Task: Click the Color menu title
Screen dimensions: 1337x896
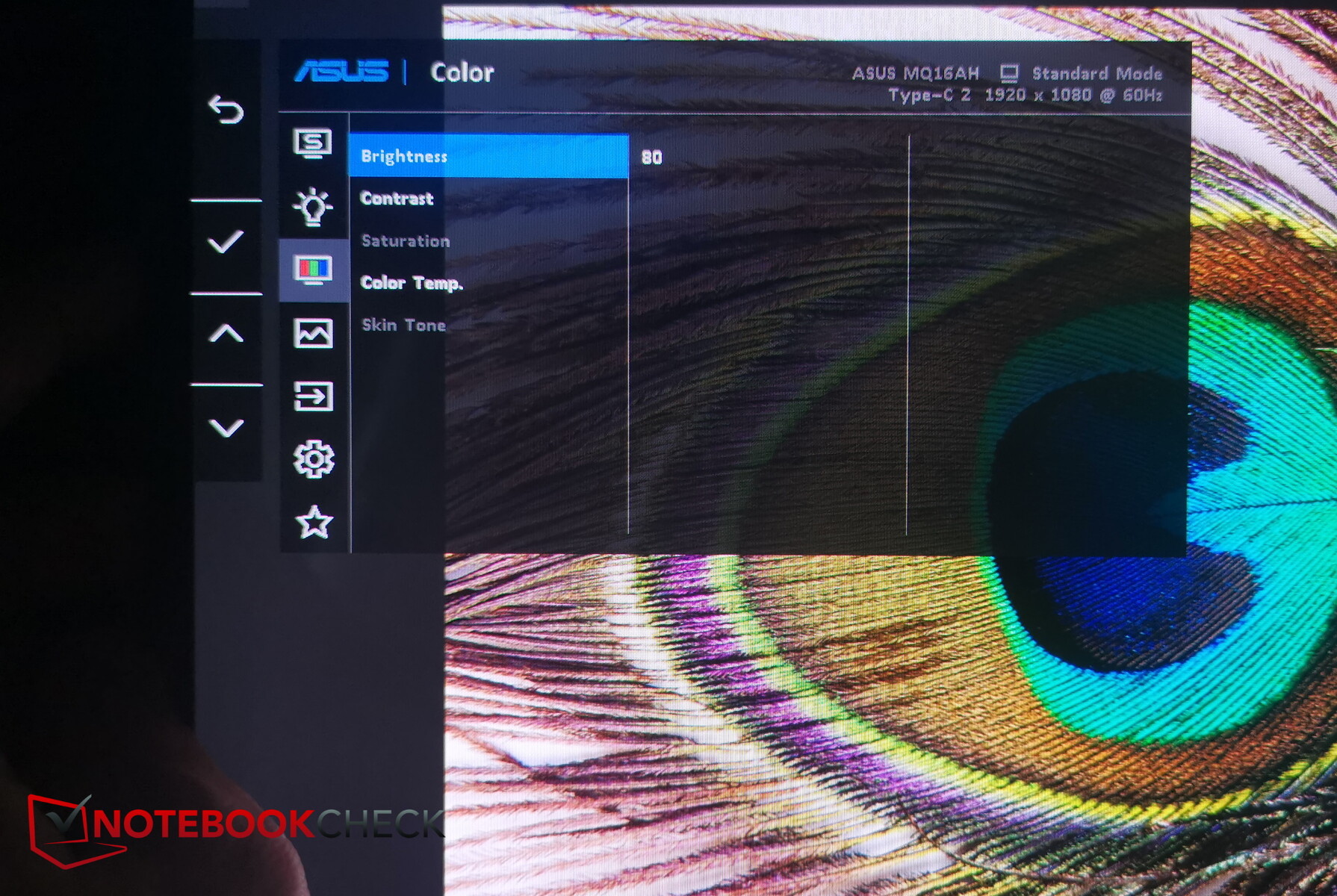Action: coord(462,72)
